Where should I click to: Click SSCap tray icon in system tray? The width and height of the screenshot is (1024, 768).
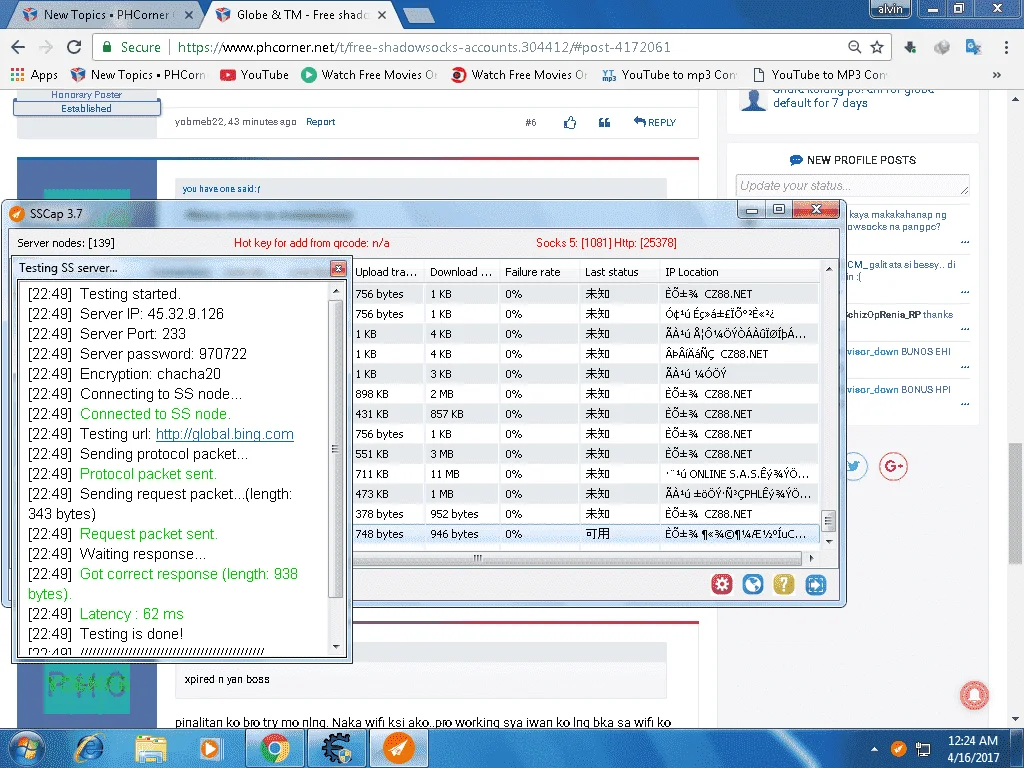click(x=899, y=748)
